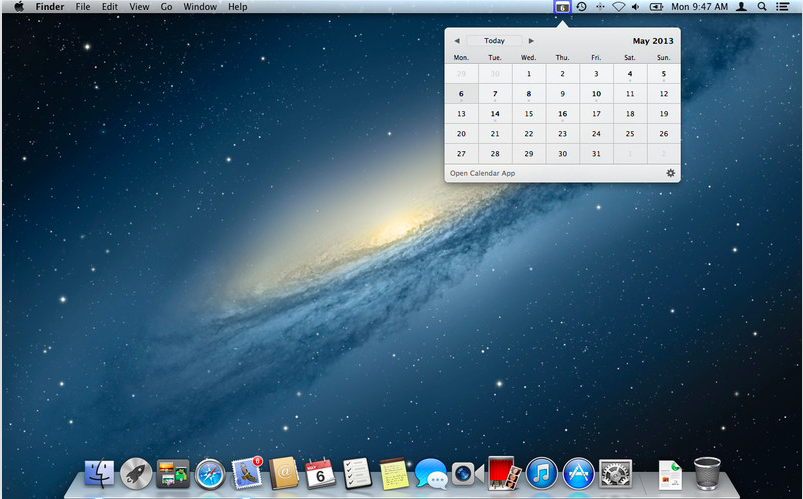Open the Go menu
The image size is (803, 499).
tap(166, 7)
